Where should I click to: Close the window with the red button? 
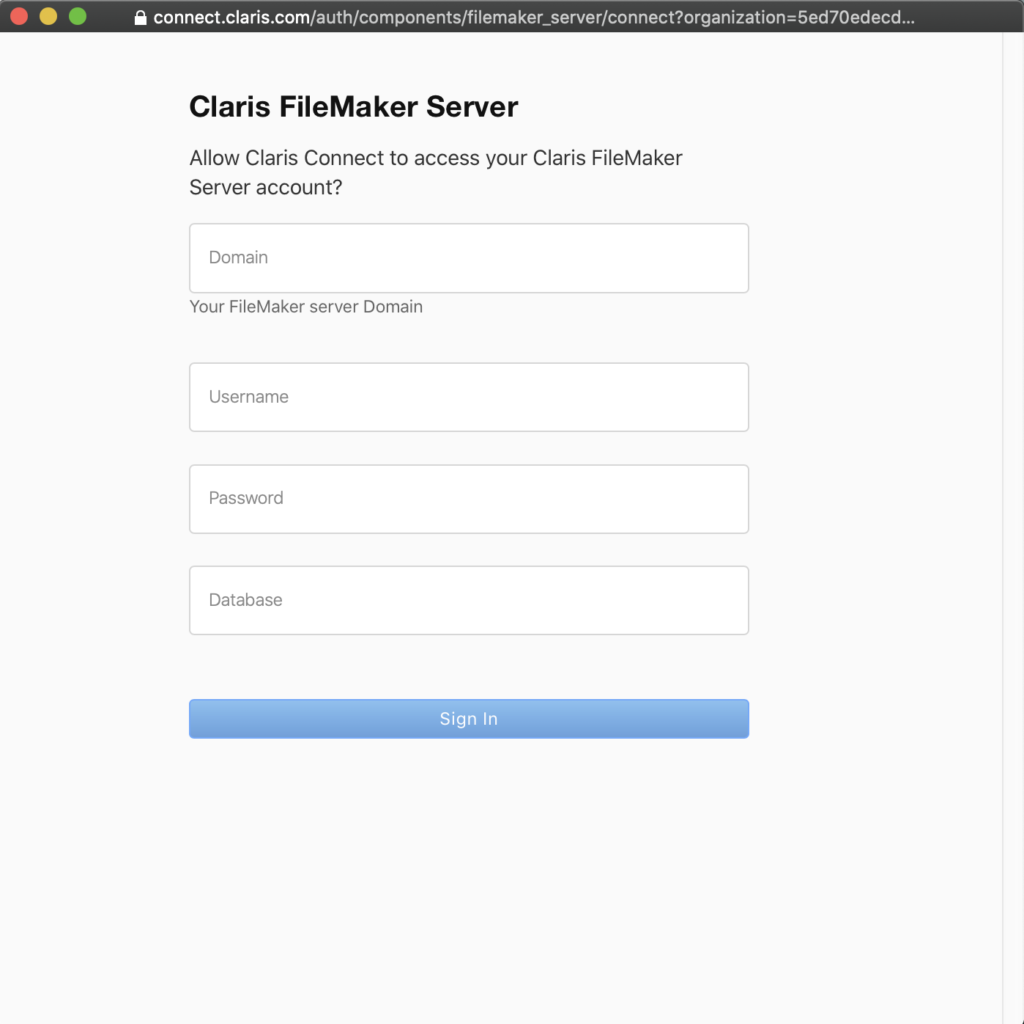19,16
